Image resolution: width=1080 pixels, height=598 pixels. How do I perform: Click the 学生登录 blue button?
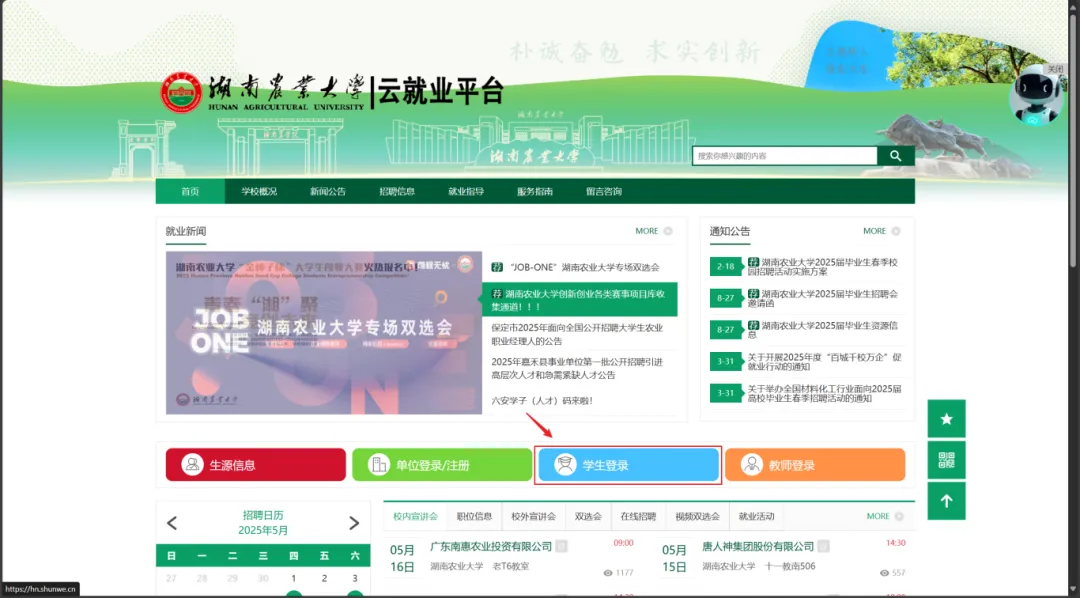[x=628, y=464]
